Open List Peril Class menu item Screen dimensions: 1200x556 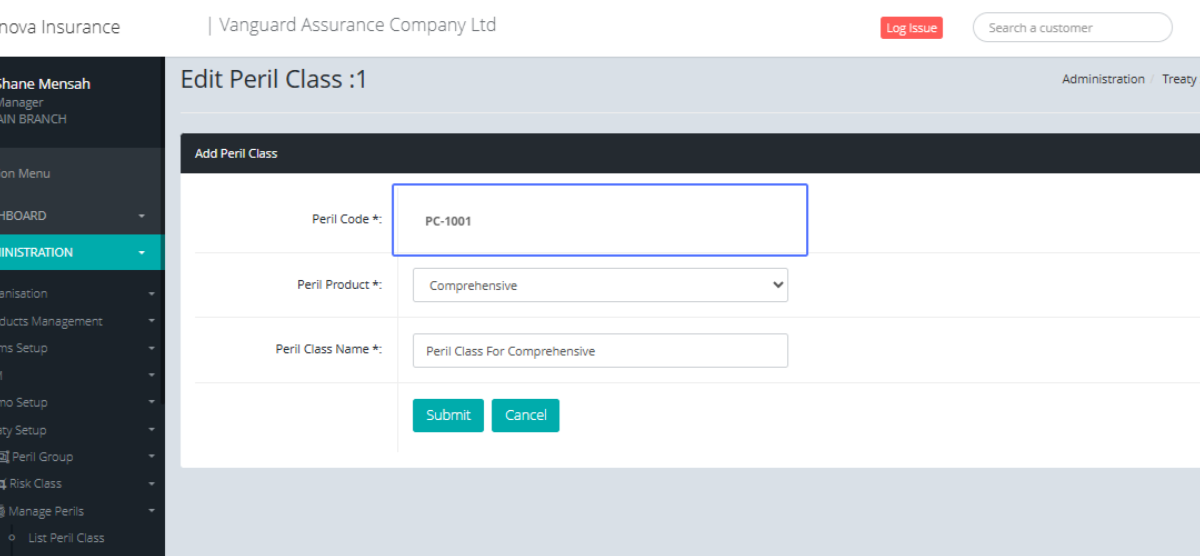click(66, 538)
